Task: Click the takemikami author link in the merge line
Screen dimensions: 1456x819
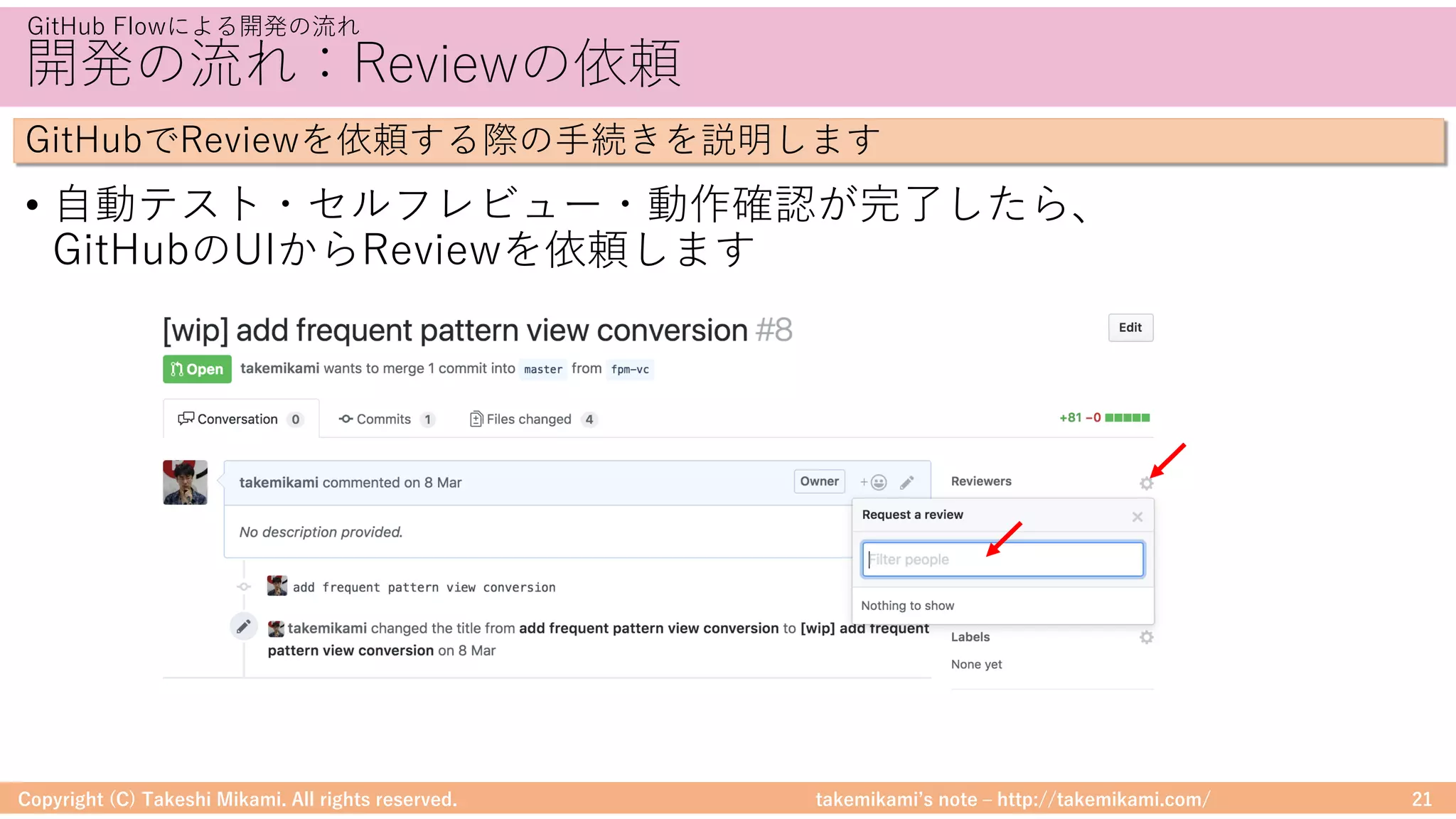Action: tap(279, 368)
